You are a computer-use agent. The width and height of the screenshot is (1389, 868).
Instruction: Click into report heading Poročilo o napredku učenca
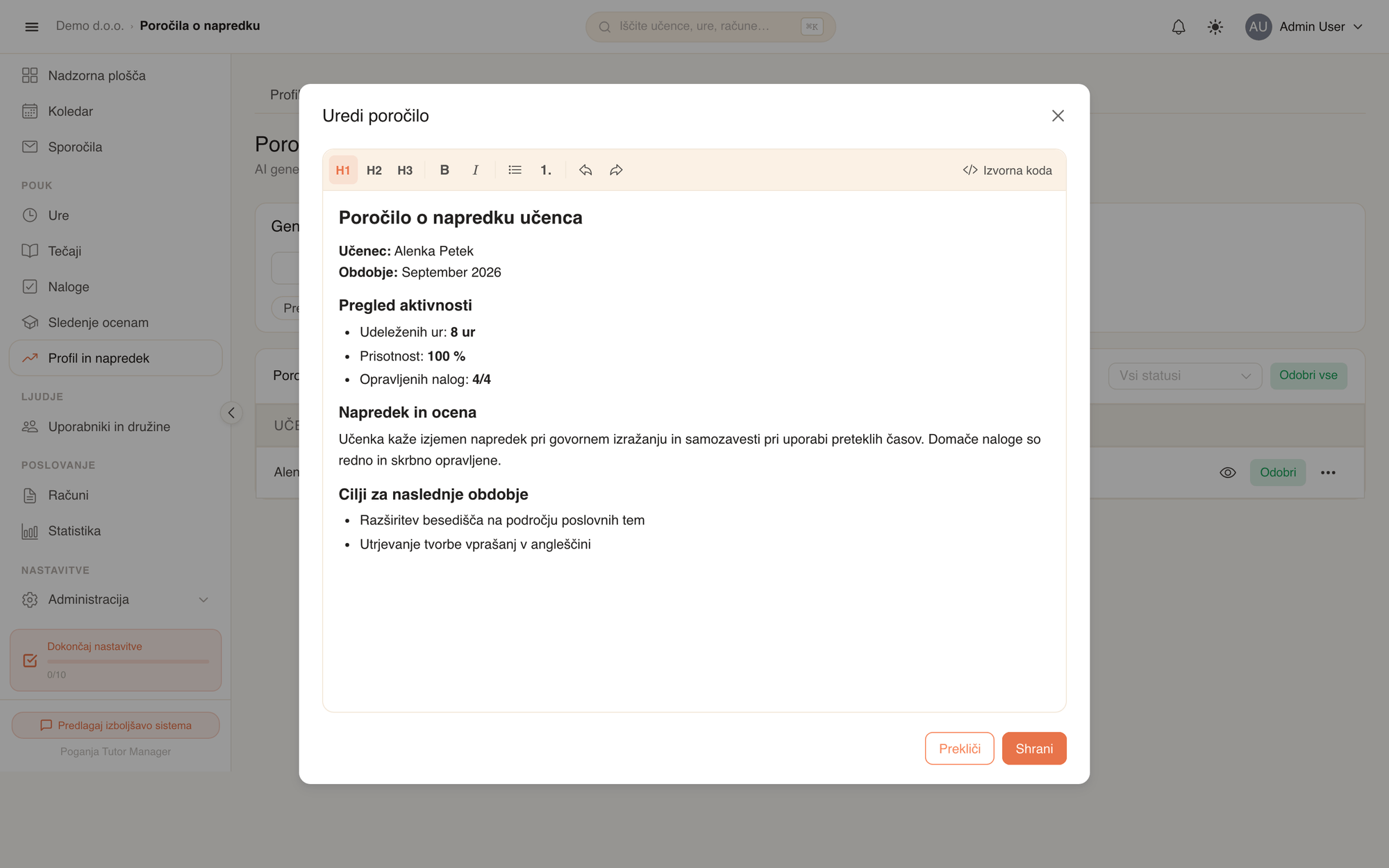point(460,217)
